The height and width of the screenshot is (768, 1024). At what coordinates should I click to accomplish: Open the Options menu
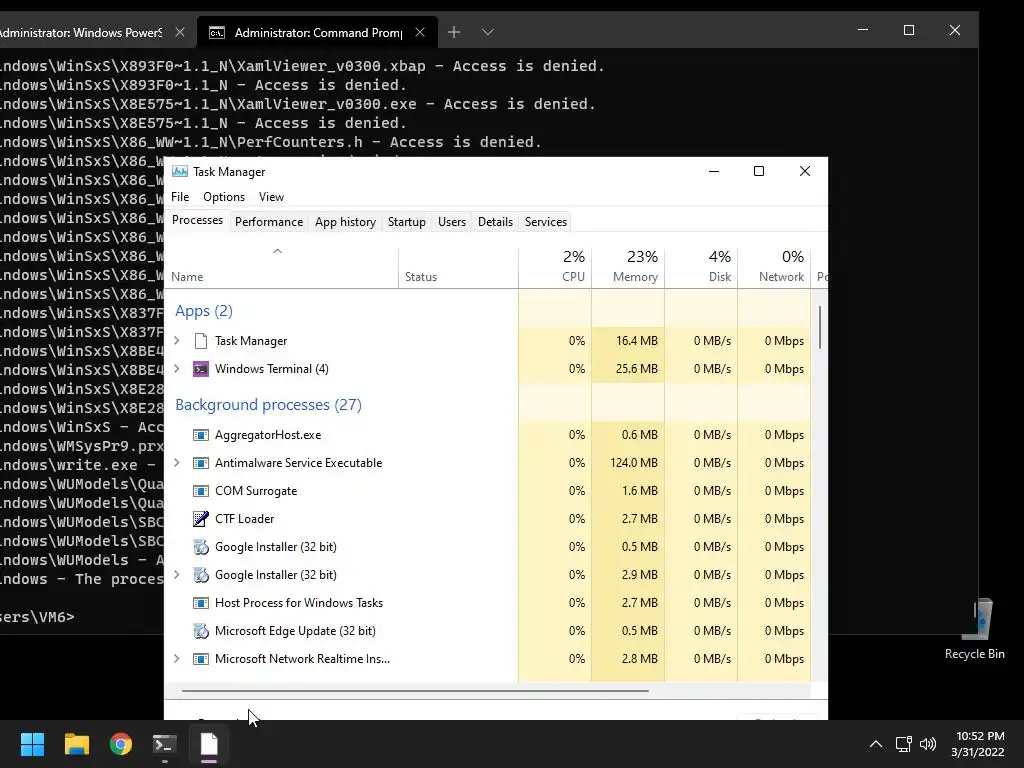coord(224,197)
